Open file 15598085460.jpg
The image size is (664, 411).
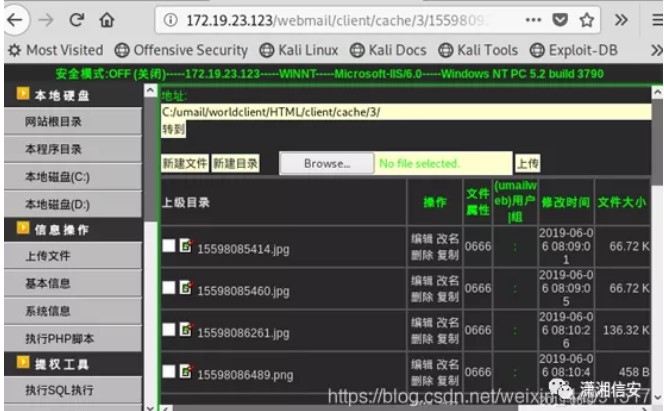click(x=243, y=291)
